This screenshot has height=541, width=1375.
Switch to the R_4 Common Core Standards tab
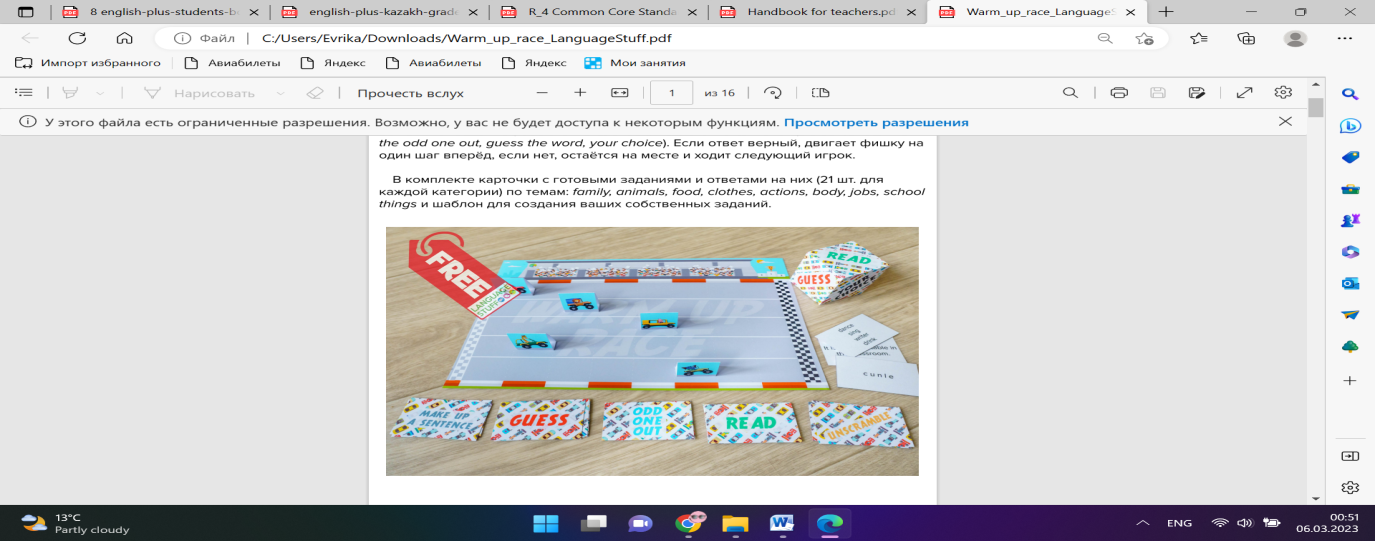(600, 12)
